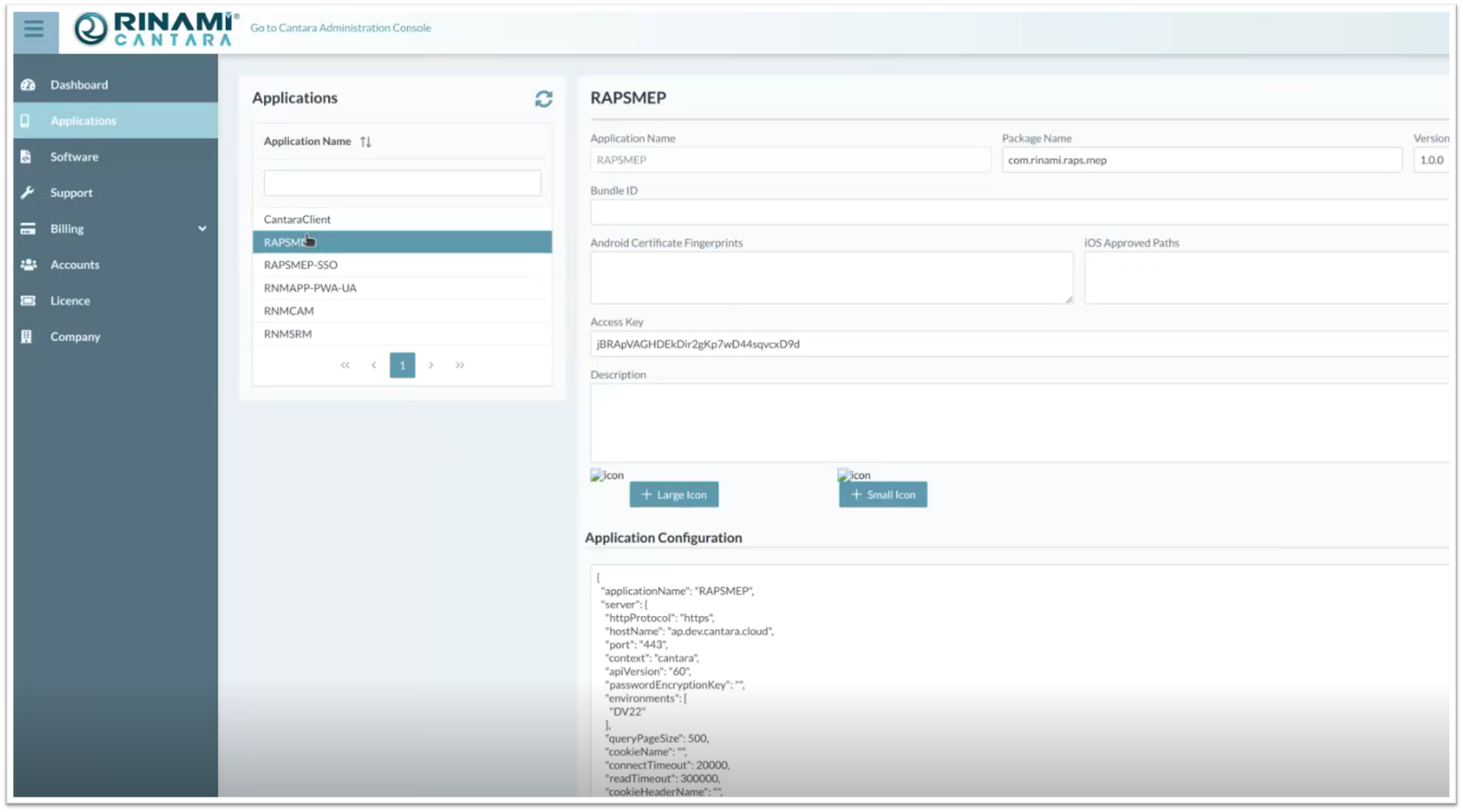Open the Licence menu item
1463x812 pixels.
[x=115, y=300]
